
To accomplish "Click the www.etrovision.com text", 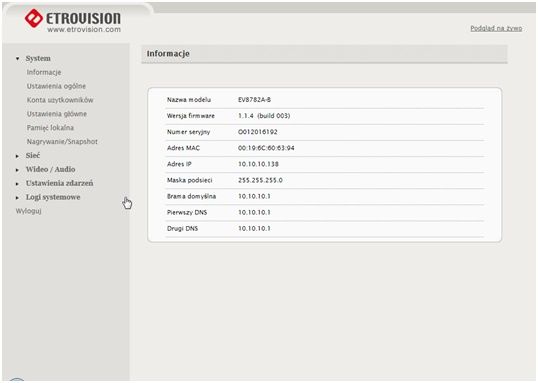I will 84,30.
